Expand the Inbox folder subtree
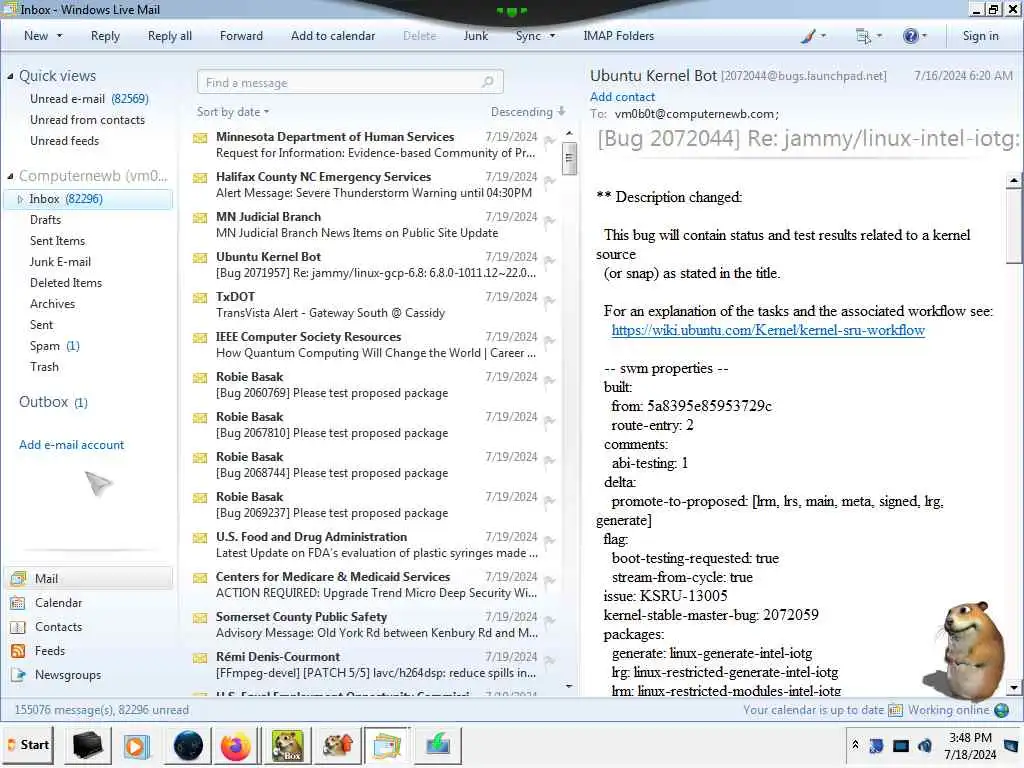 point(20,199)
